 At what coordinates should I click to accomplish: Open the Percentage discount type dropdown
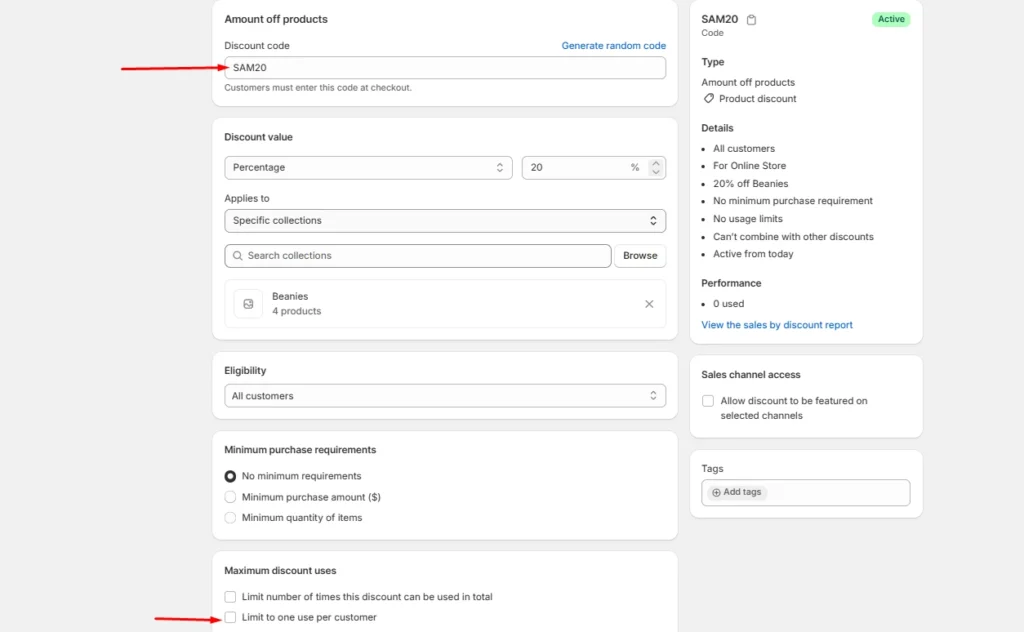[368, 168]
